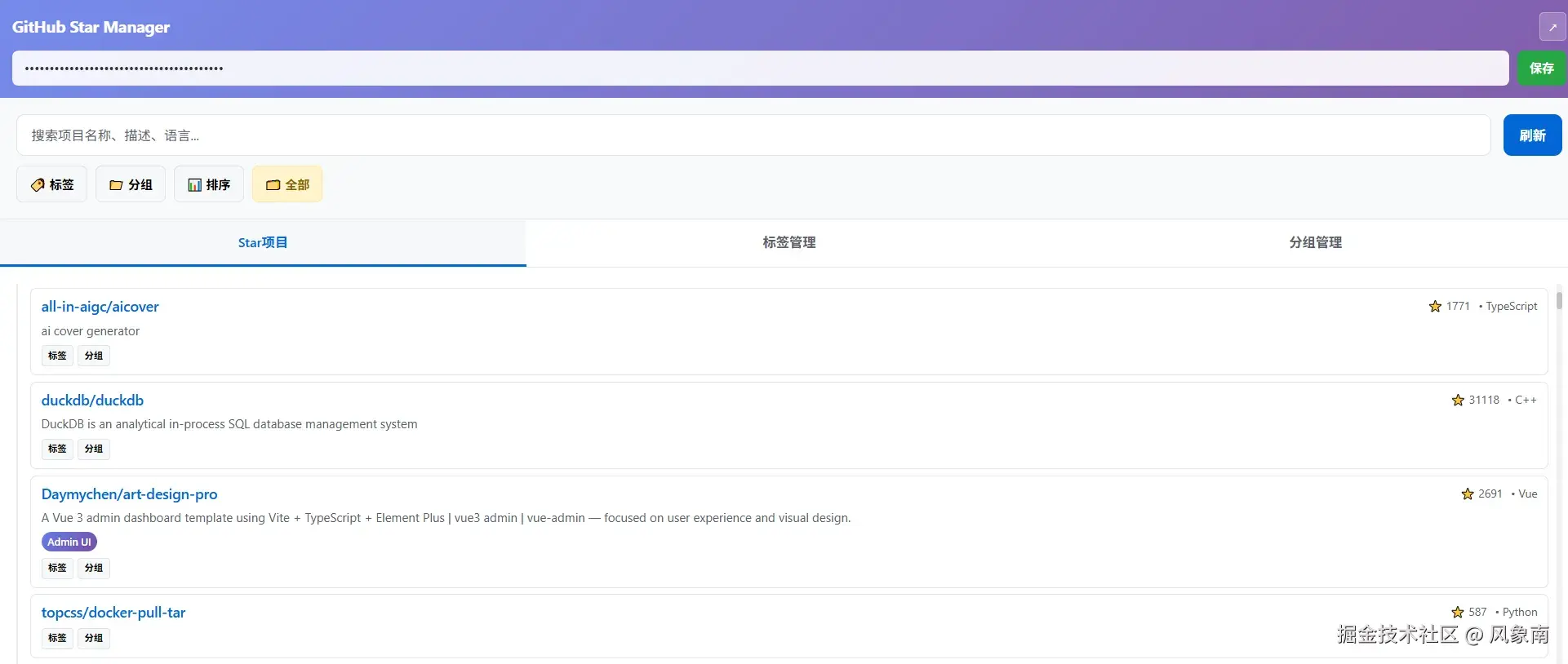
Task: Click 分组 button on art-design-pro card
Action: (94, 568)
